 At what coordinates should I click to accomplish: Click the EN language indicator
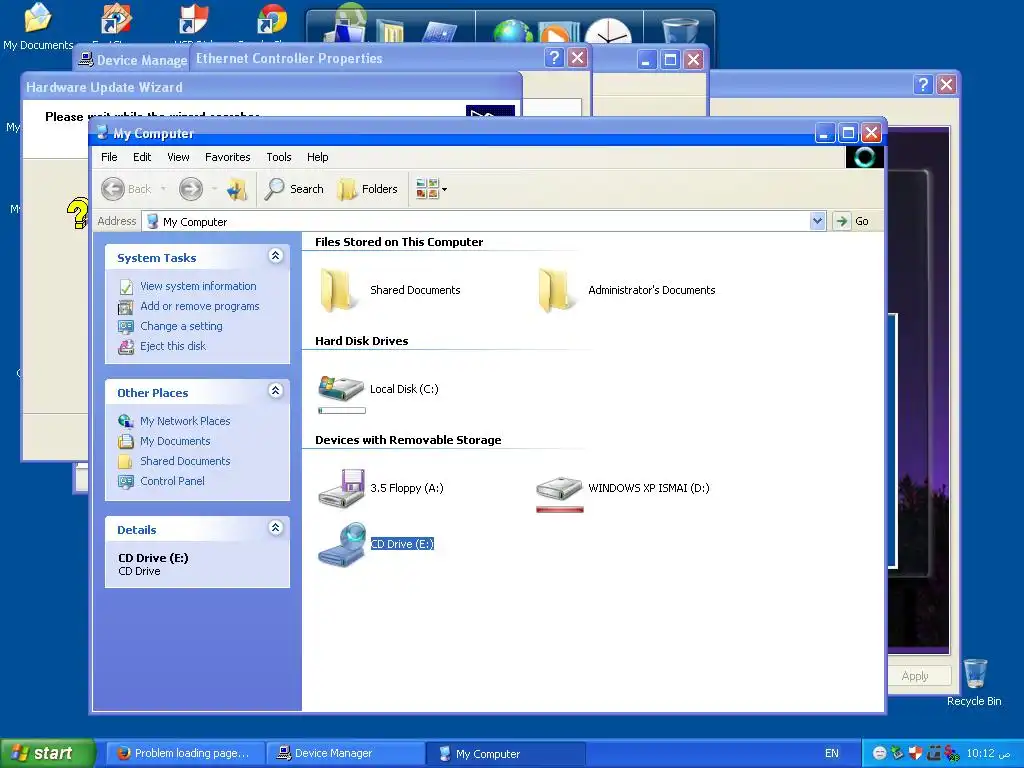[831, 753]
